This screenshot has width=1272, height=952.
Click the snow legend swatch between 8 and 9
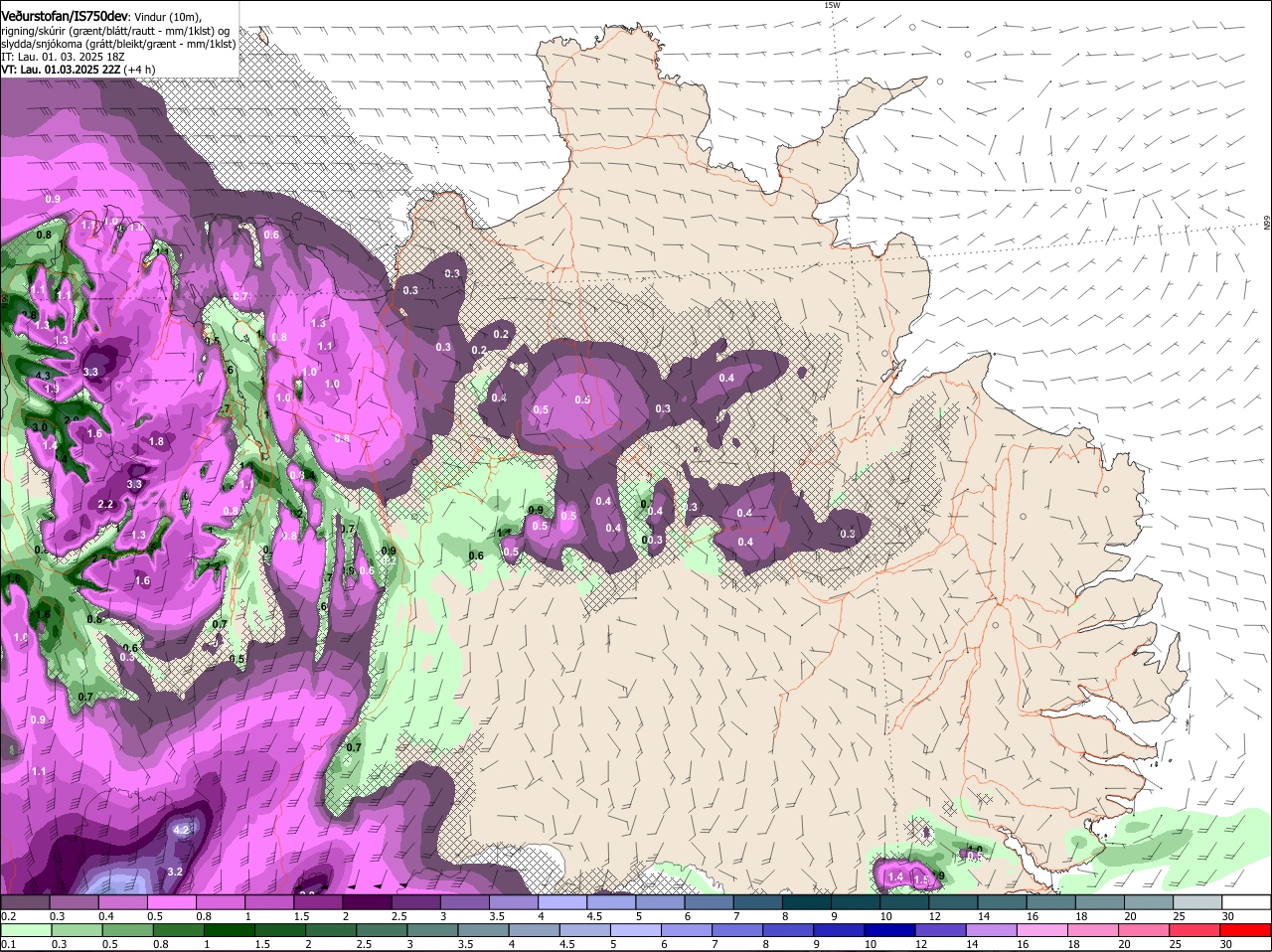coord(805,901)
